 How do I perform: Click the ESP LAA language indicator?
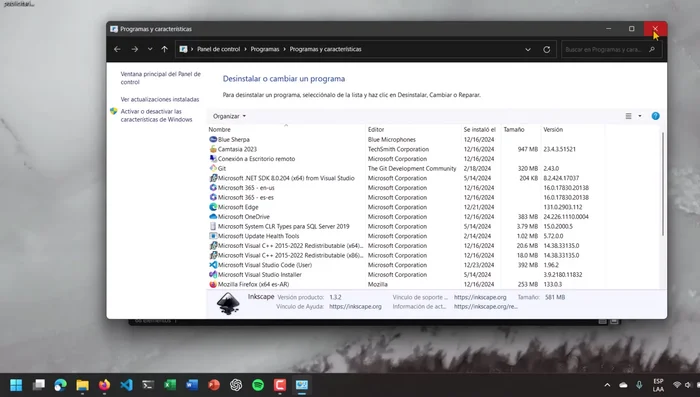point(658,385)
